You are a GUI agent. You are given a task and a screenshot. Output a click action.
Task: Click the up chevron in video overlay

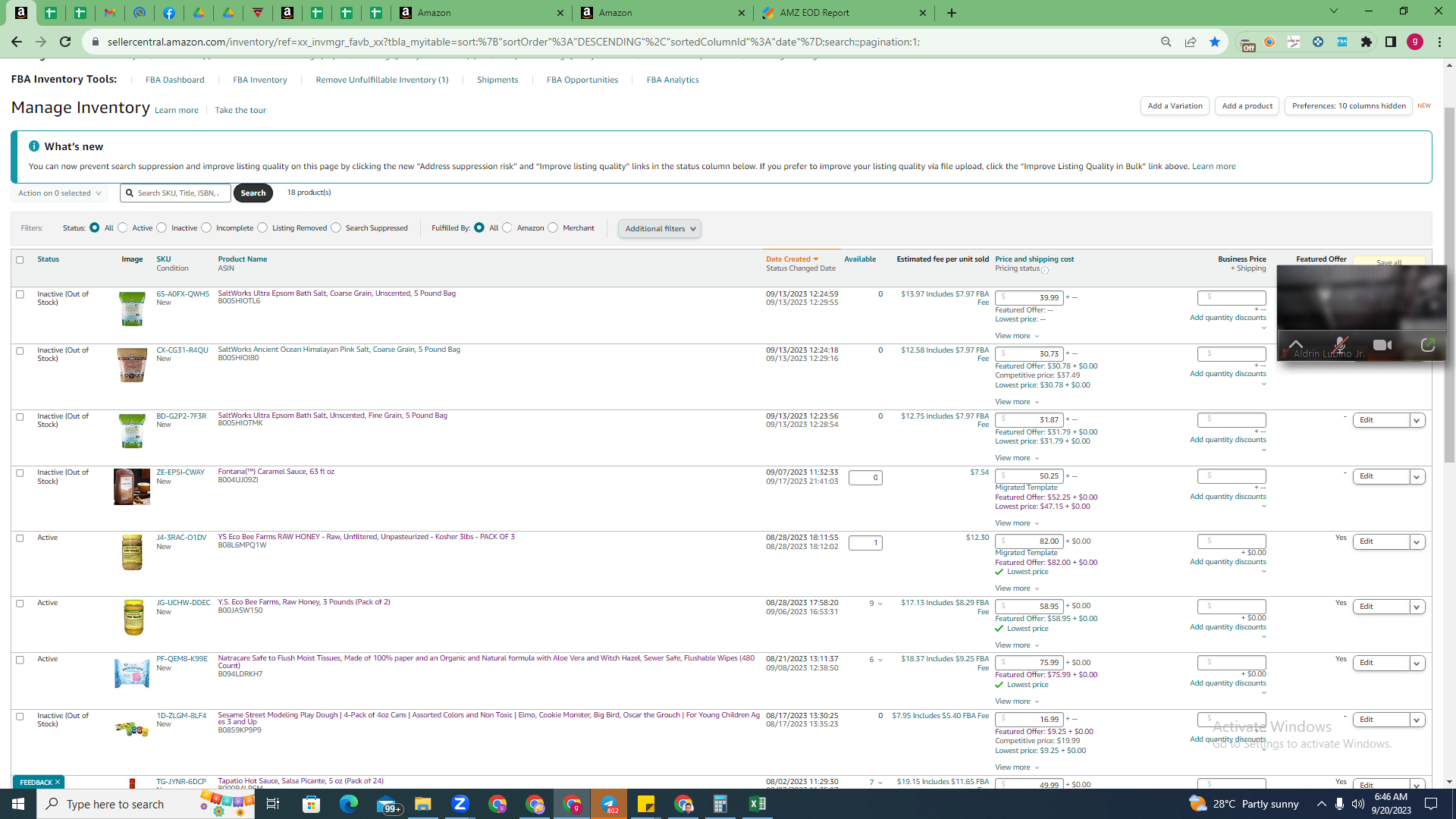pos(1296,345)
